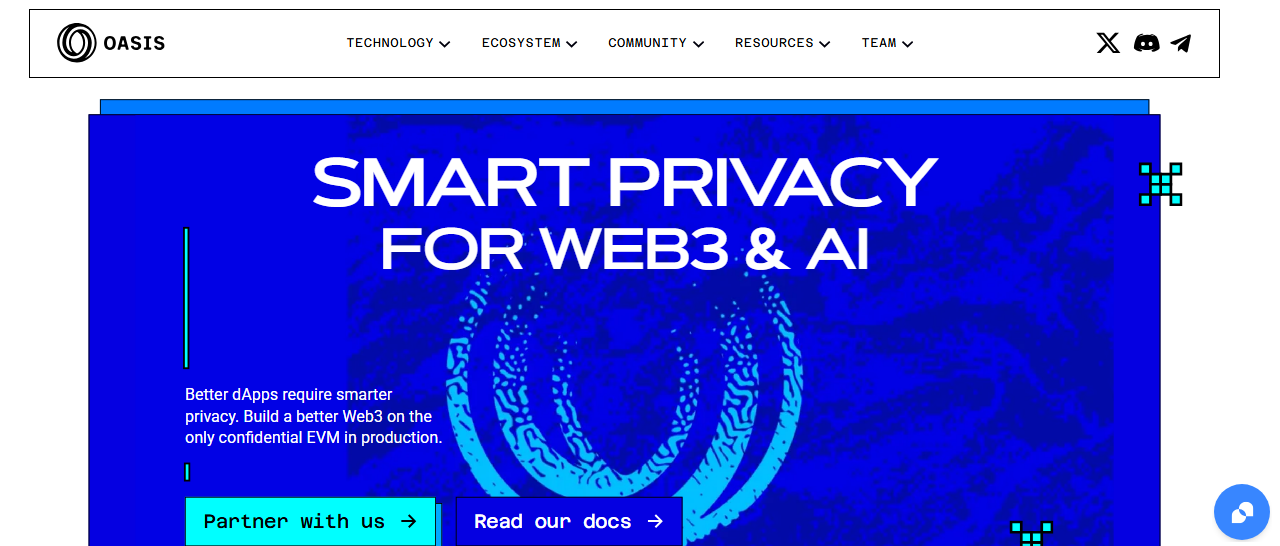
Task: Click the Oasis logo icon
Action: (x=77, y=43)
